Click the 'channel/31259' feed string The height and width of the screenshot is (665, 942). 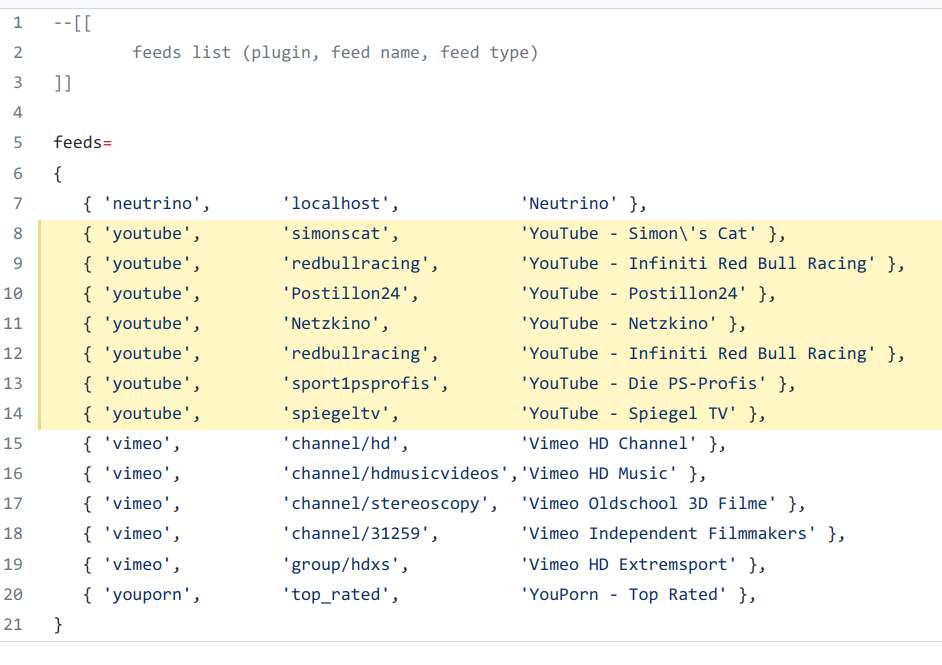pyautogui.click(x=359, y=533)
